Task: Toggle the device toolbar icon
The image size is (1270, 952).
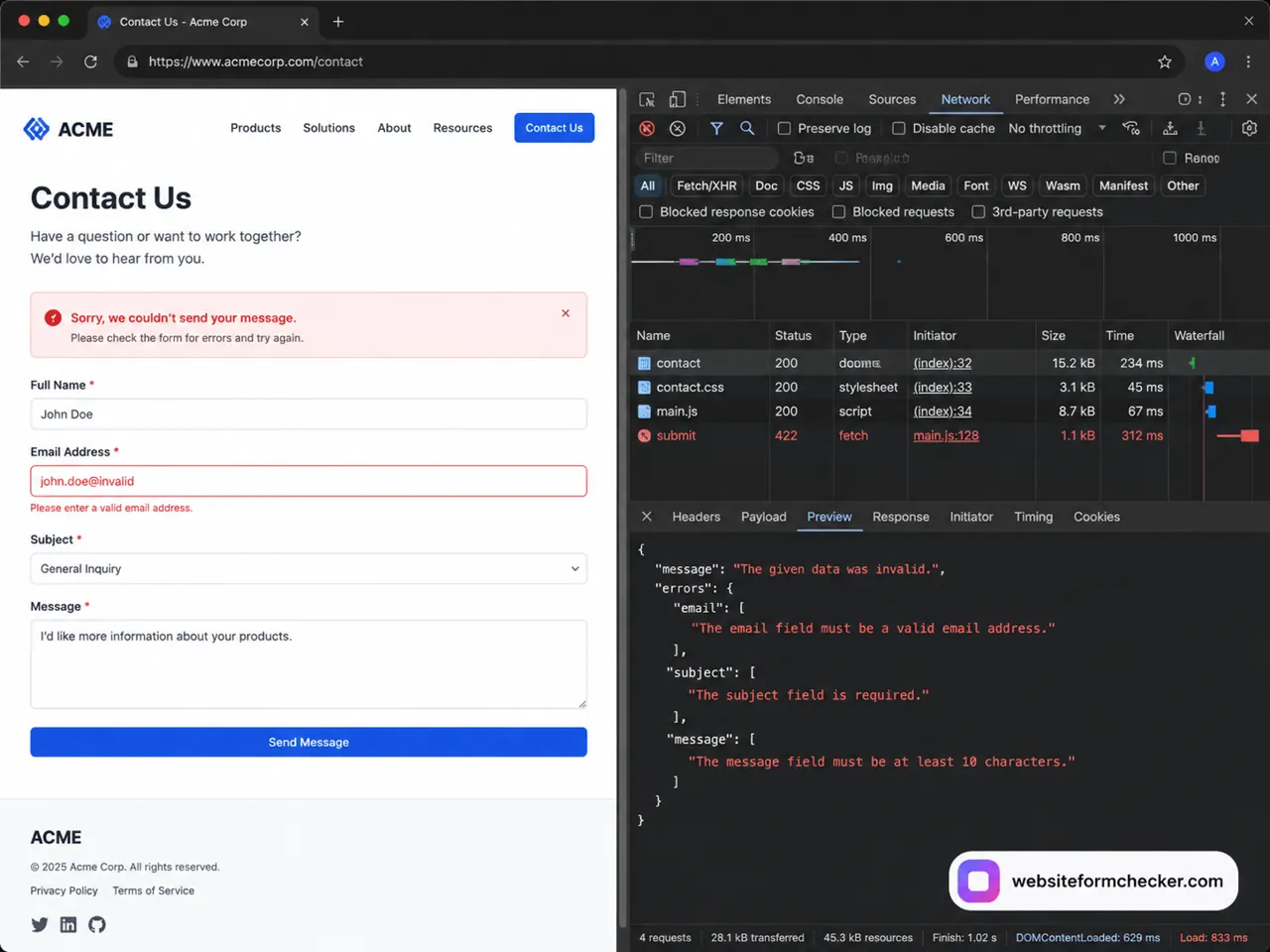Action: (678, 99)
